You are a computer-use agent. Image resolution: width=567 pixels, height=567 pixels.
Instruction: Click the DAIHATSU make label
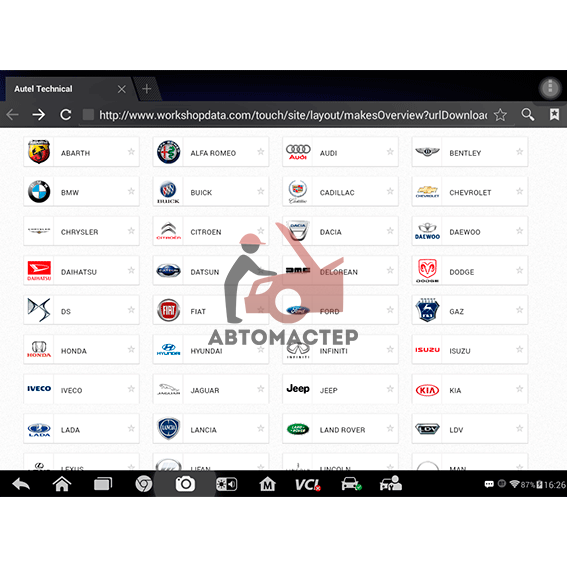79,272
